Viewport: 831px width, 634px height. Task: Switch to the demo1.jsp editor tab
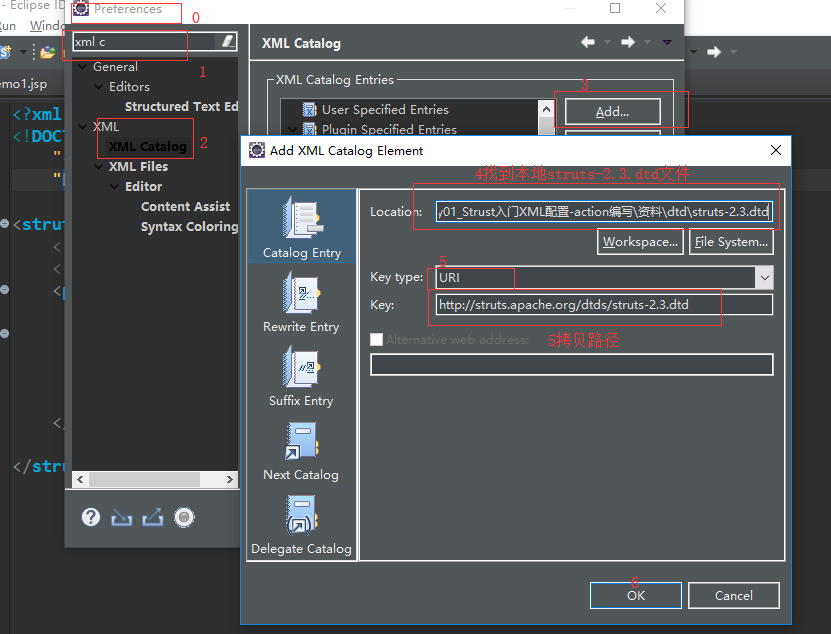(x=24, y=84)
